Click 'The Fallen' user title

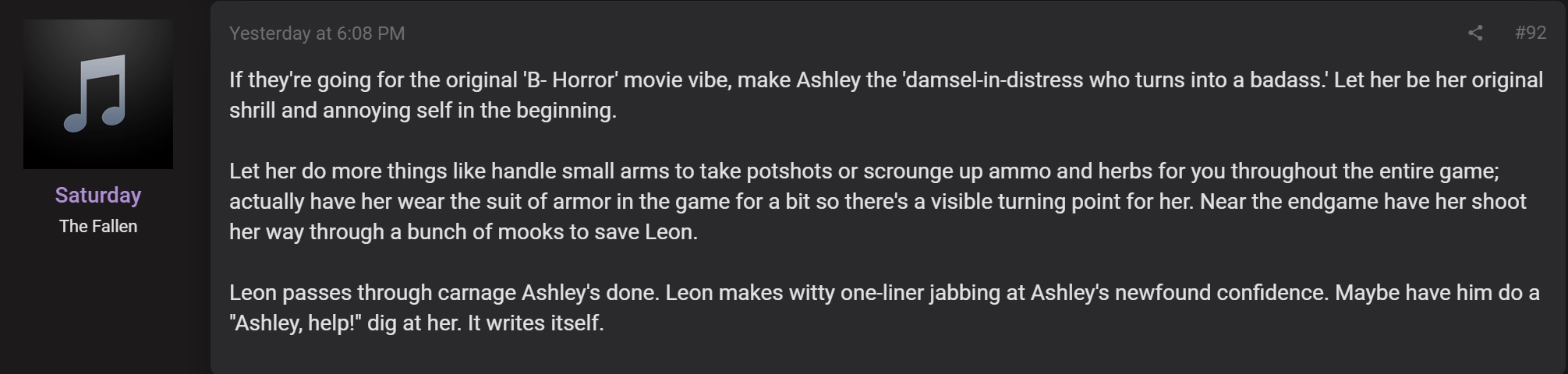point(98,227)
